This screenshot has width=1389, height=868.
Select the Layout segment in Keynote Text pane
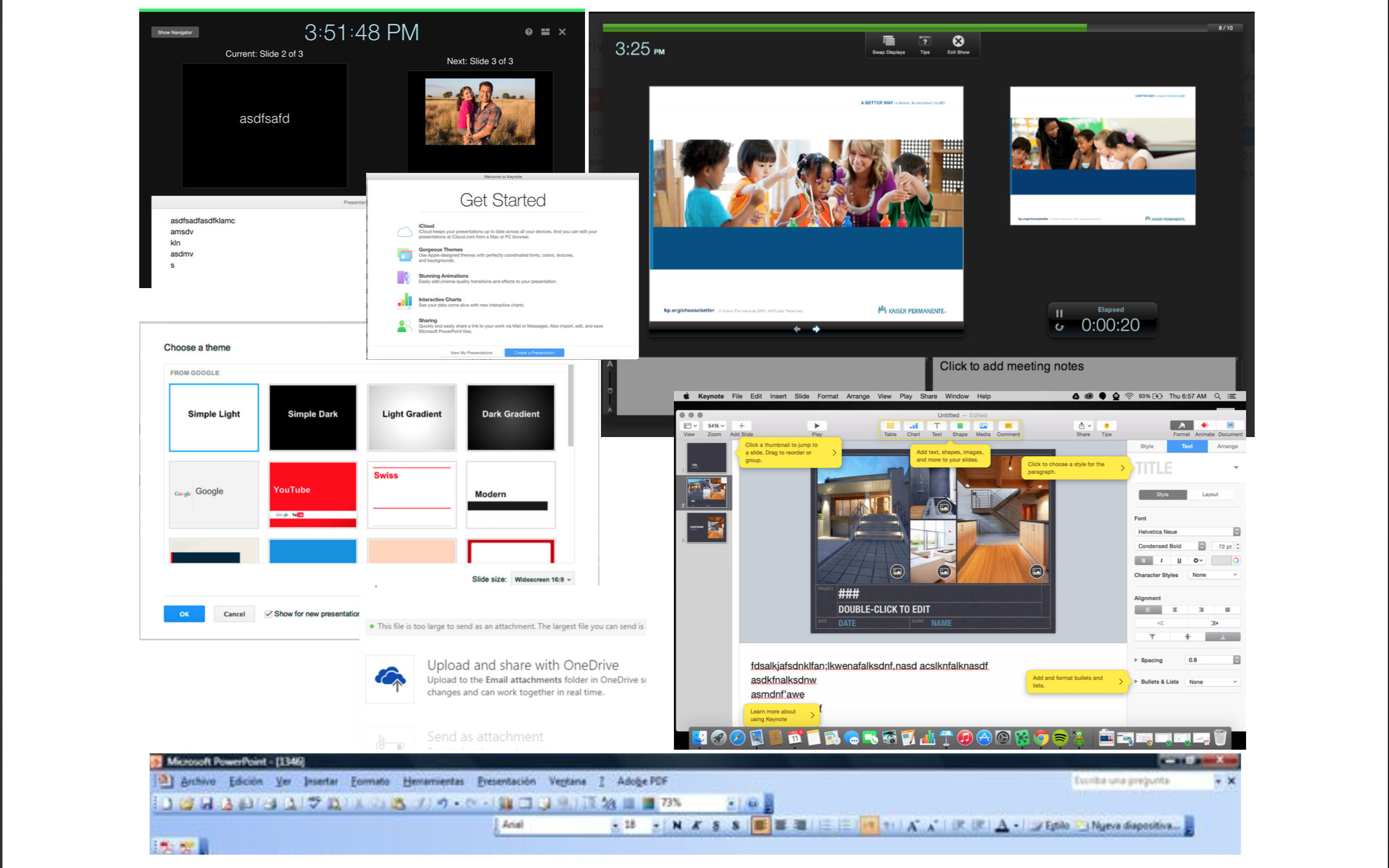(x=1210, y=494)
